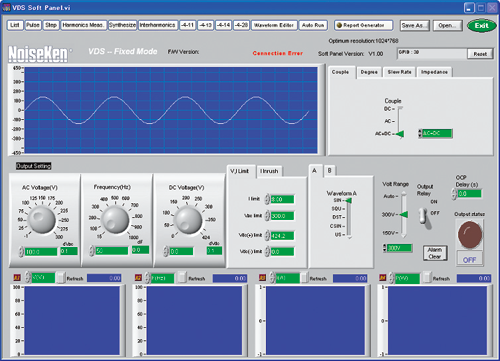Screen dimensions: 500x361
Task: Click the Save As button
Action: (414, 26)
